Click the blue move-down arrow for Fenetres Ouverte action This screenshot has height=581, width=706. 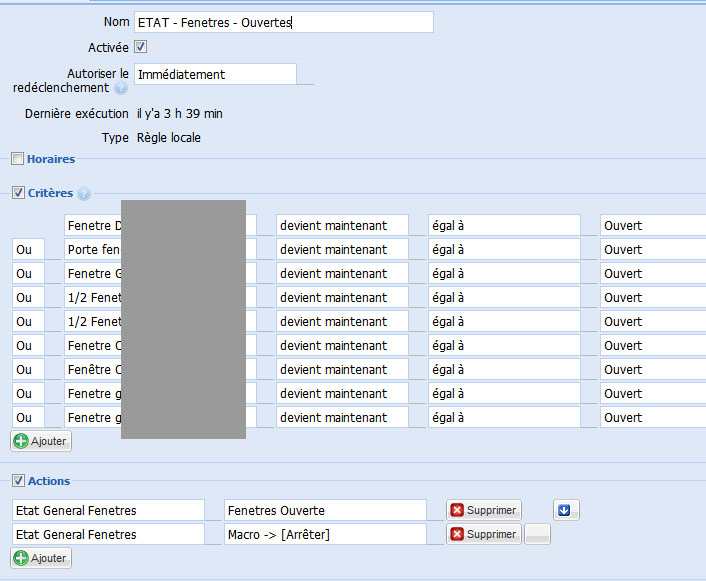tap(565, 511)
